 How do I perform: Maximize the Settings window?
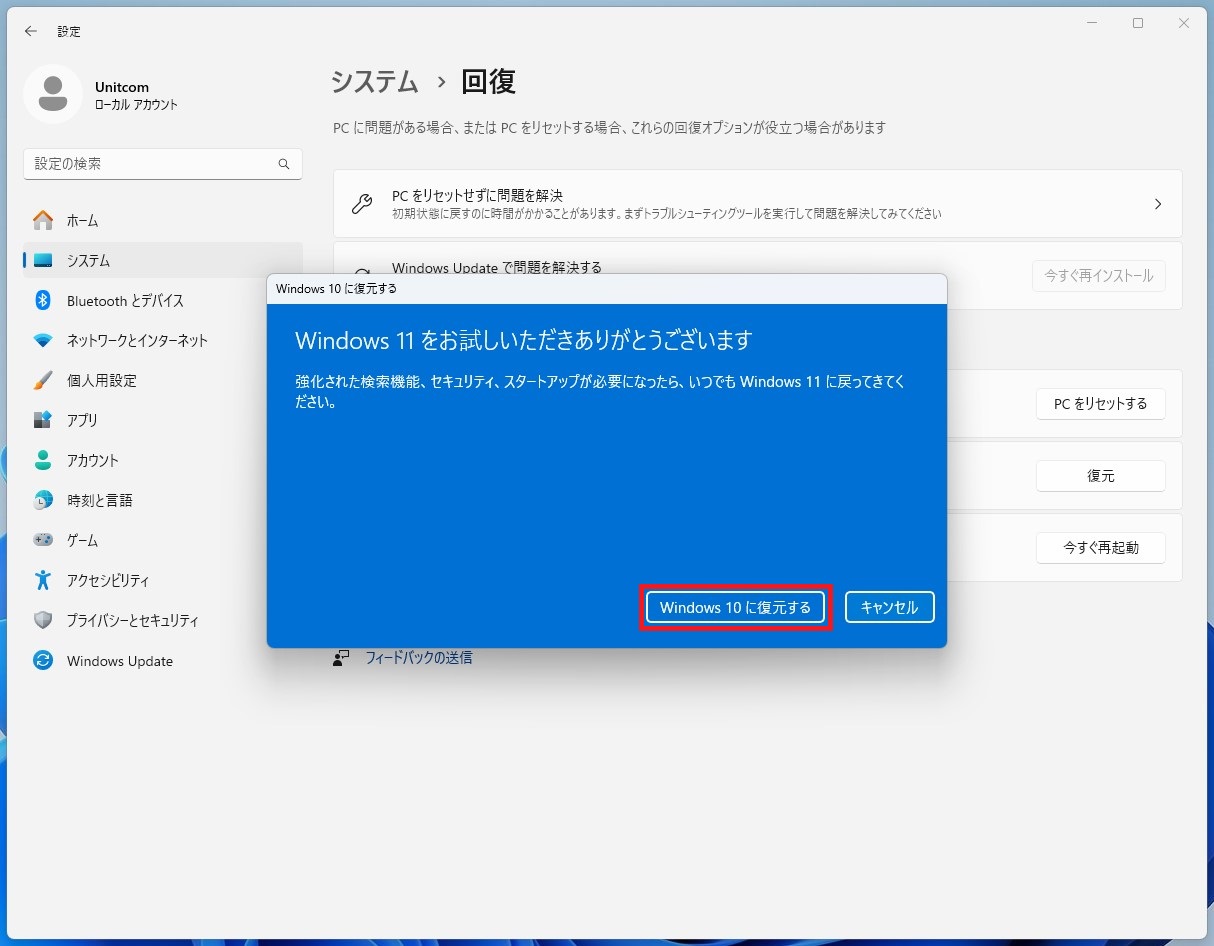pos(1138,23)
